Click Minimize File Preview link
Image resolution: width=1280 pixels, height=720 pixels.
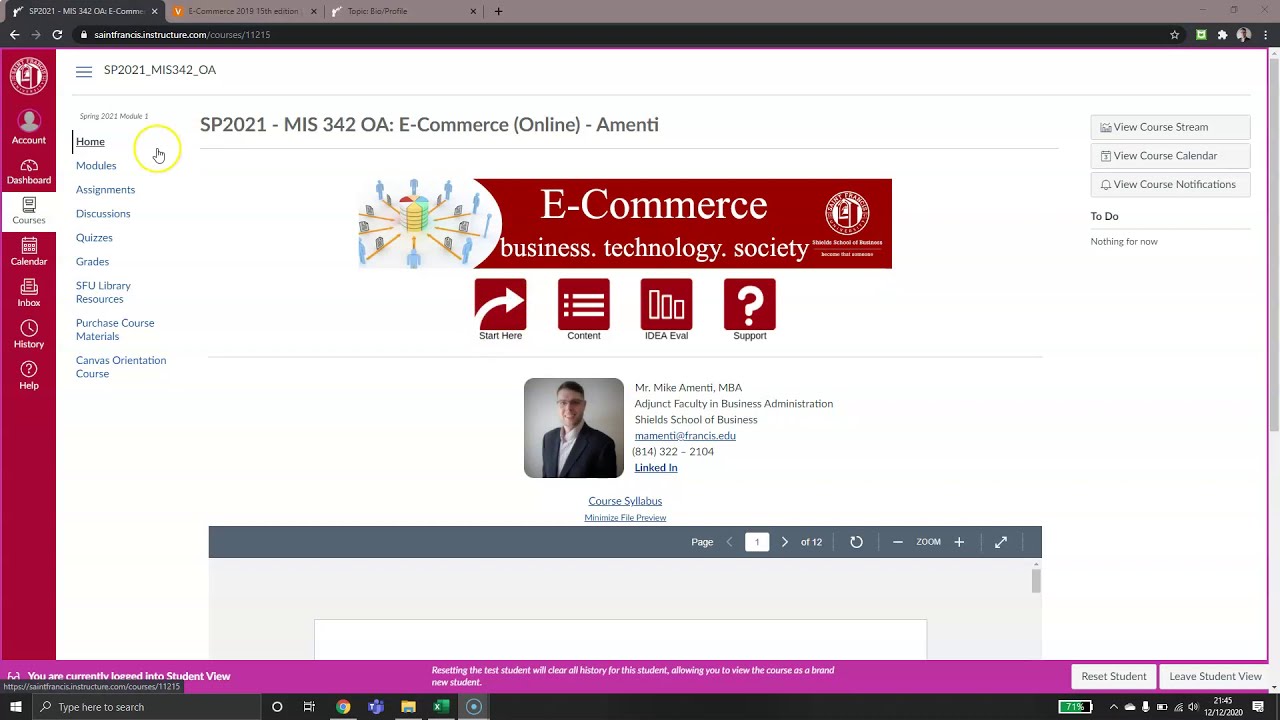pos(625,518)
